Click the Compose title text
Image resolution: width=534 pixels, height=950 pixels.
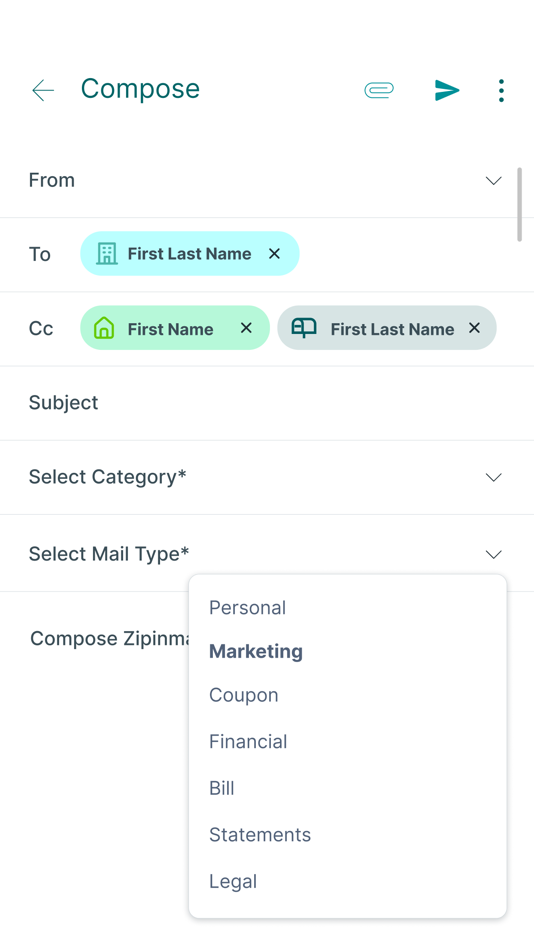[x=140, y=90]
